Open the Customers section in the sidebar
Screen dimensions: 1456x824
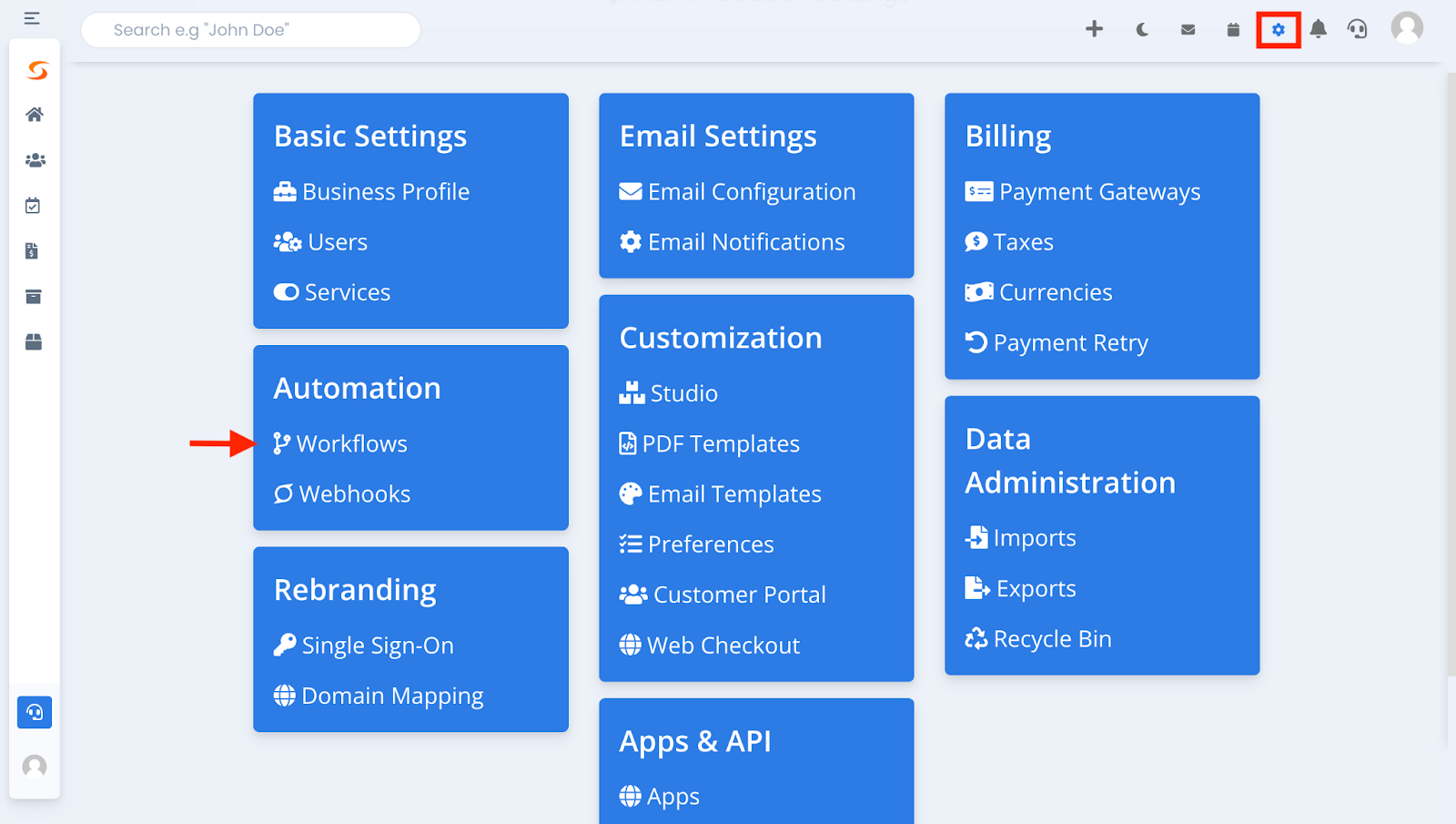click(x=35, y=160)
